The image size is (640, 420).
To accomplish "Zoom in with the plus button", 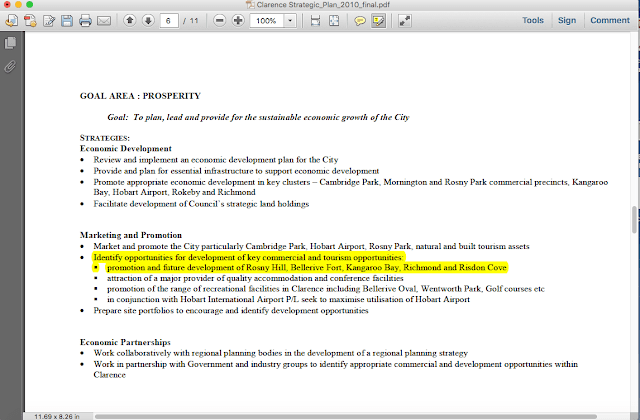I will click(238, 20).
